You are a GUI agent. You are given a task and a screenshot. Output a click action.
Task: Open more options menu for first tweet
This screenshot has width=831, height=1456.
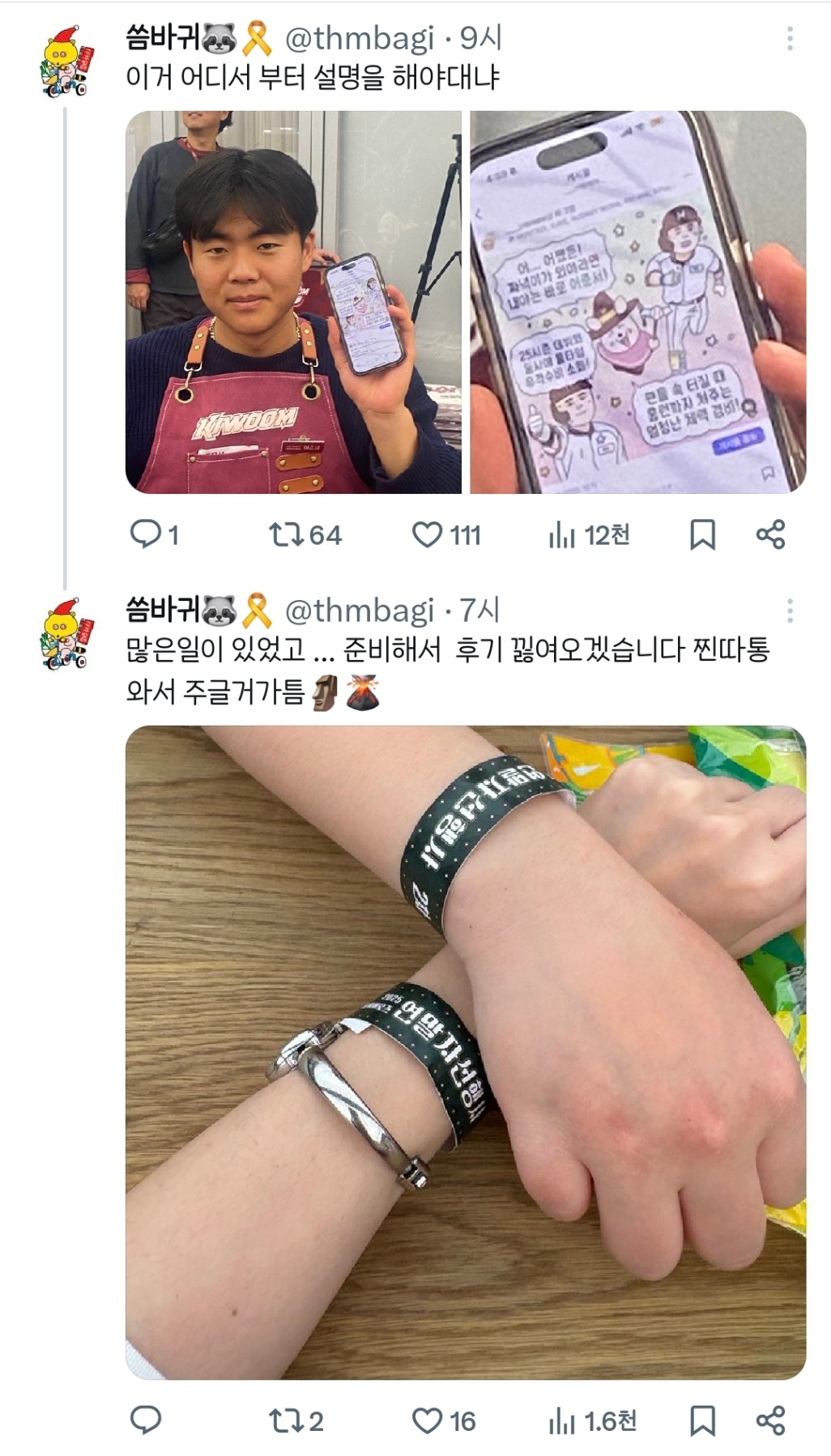click(x=790, y=38)
